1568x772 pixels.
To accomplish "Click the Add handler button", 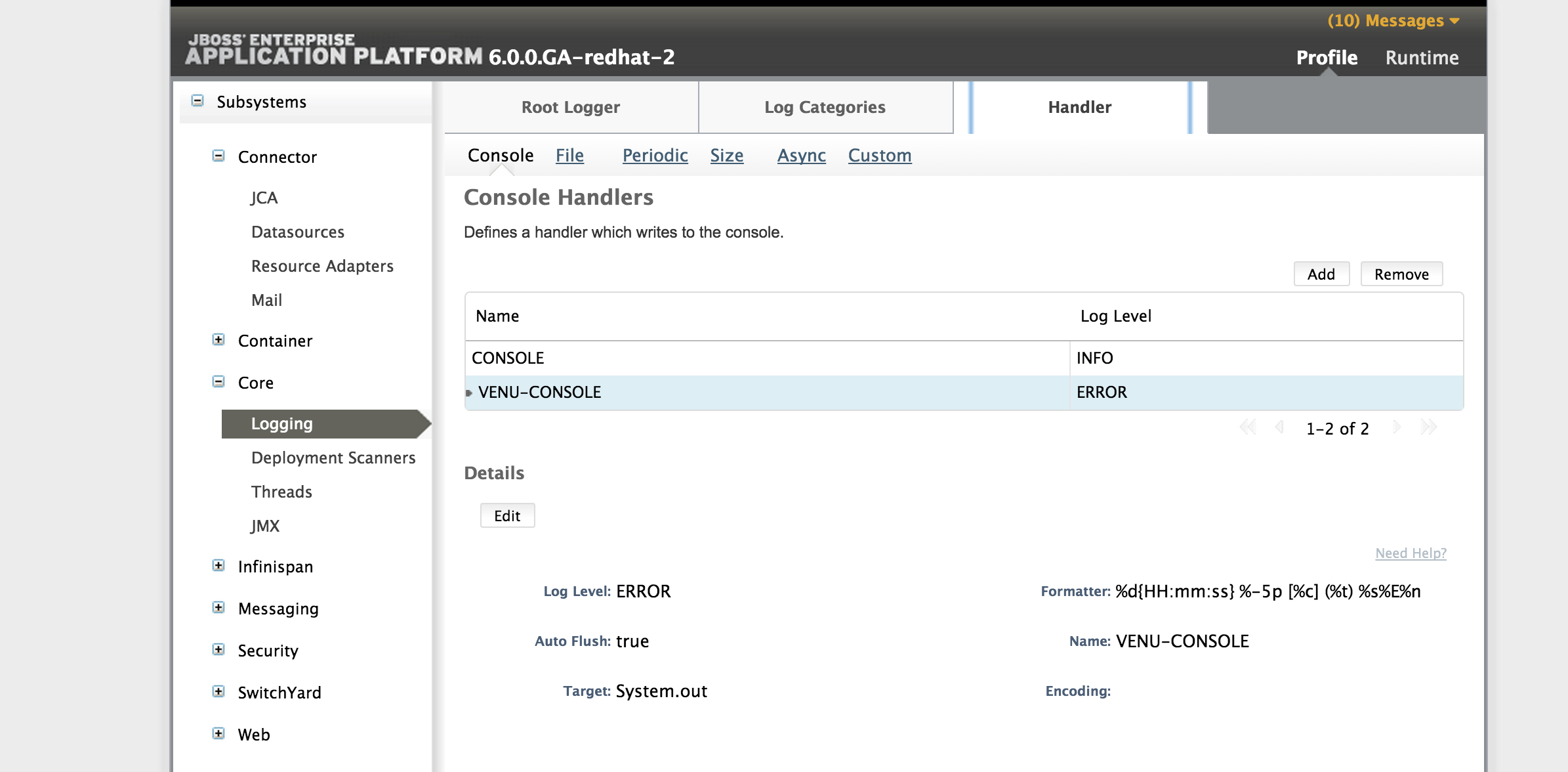I will pos(1321,274).
